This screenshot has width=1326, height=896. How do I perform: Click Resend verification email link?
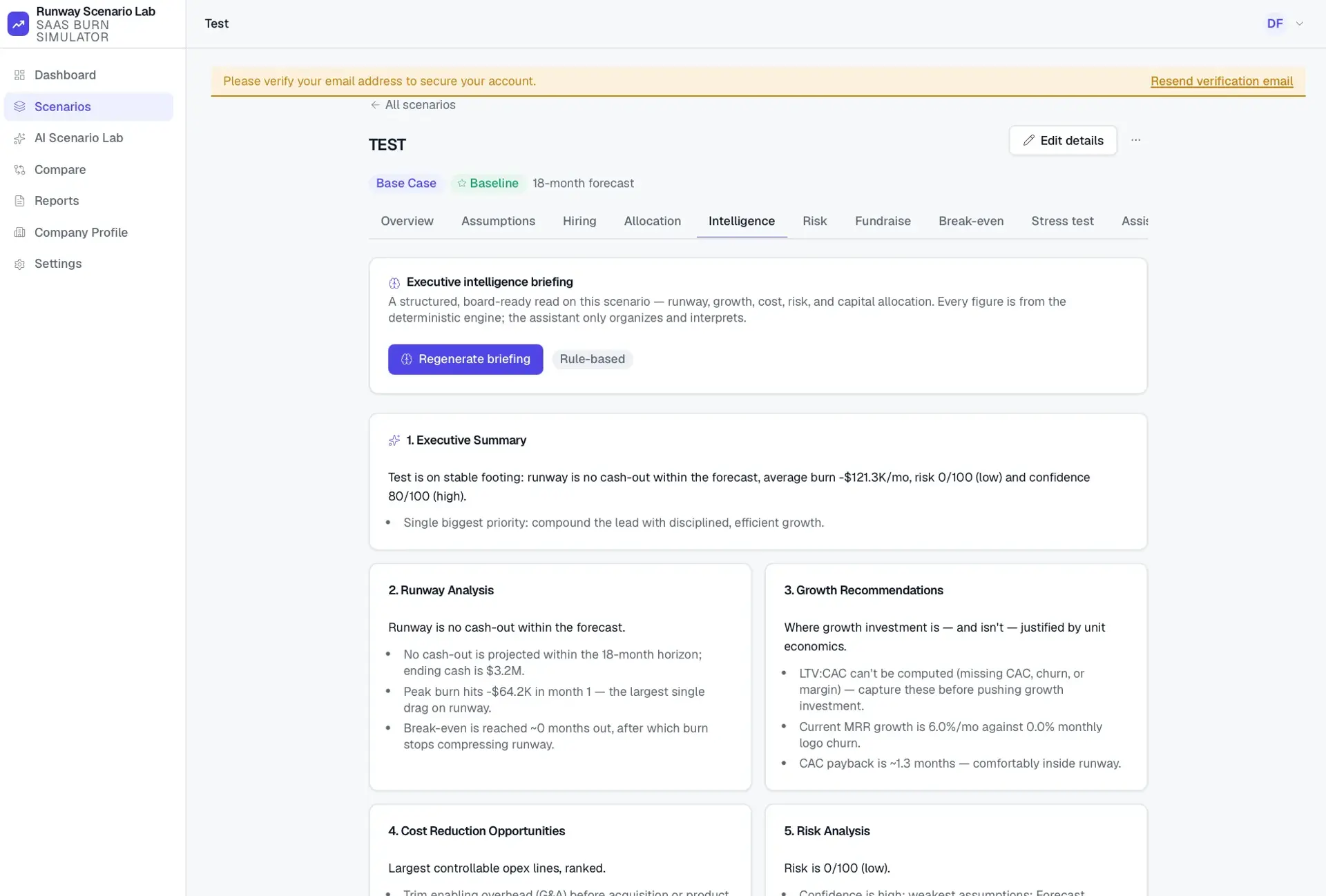tap(1221, 81)
